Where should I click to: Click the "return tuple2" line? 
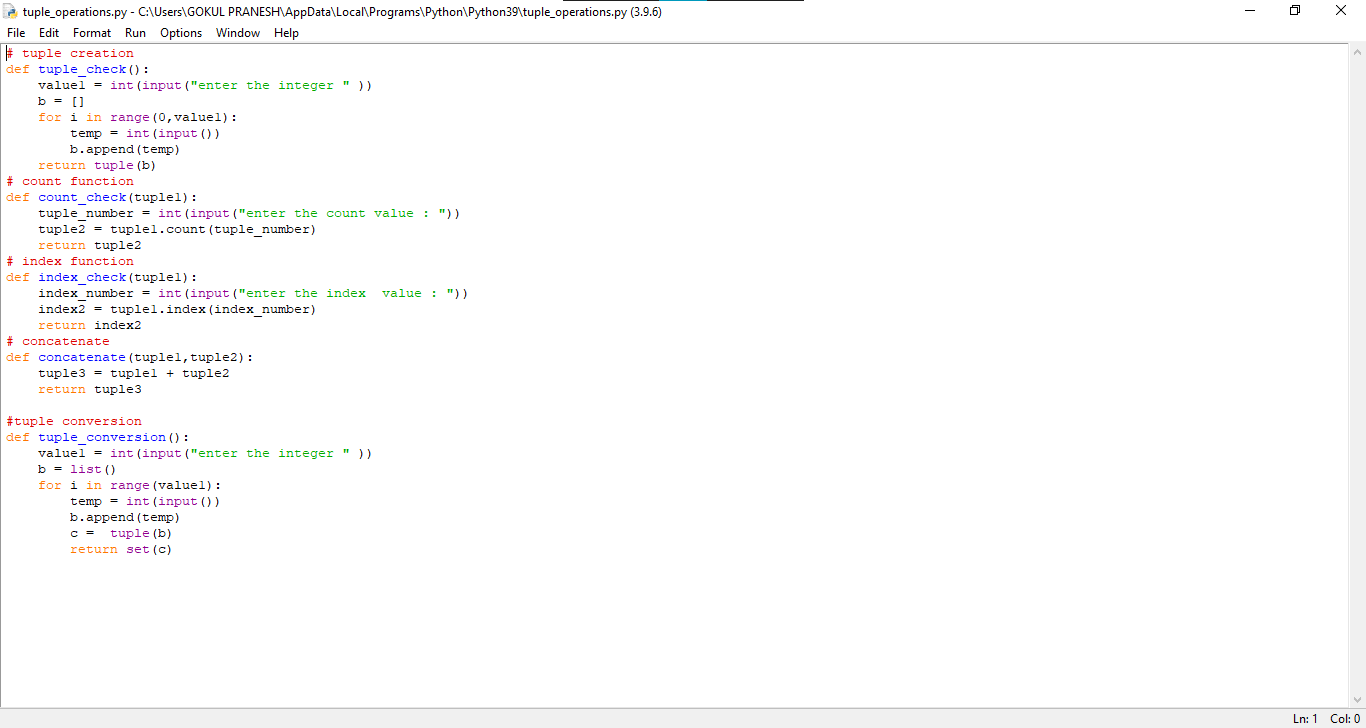tap(90, 245)
